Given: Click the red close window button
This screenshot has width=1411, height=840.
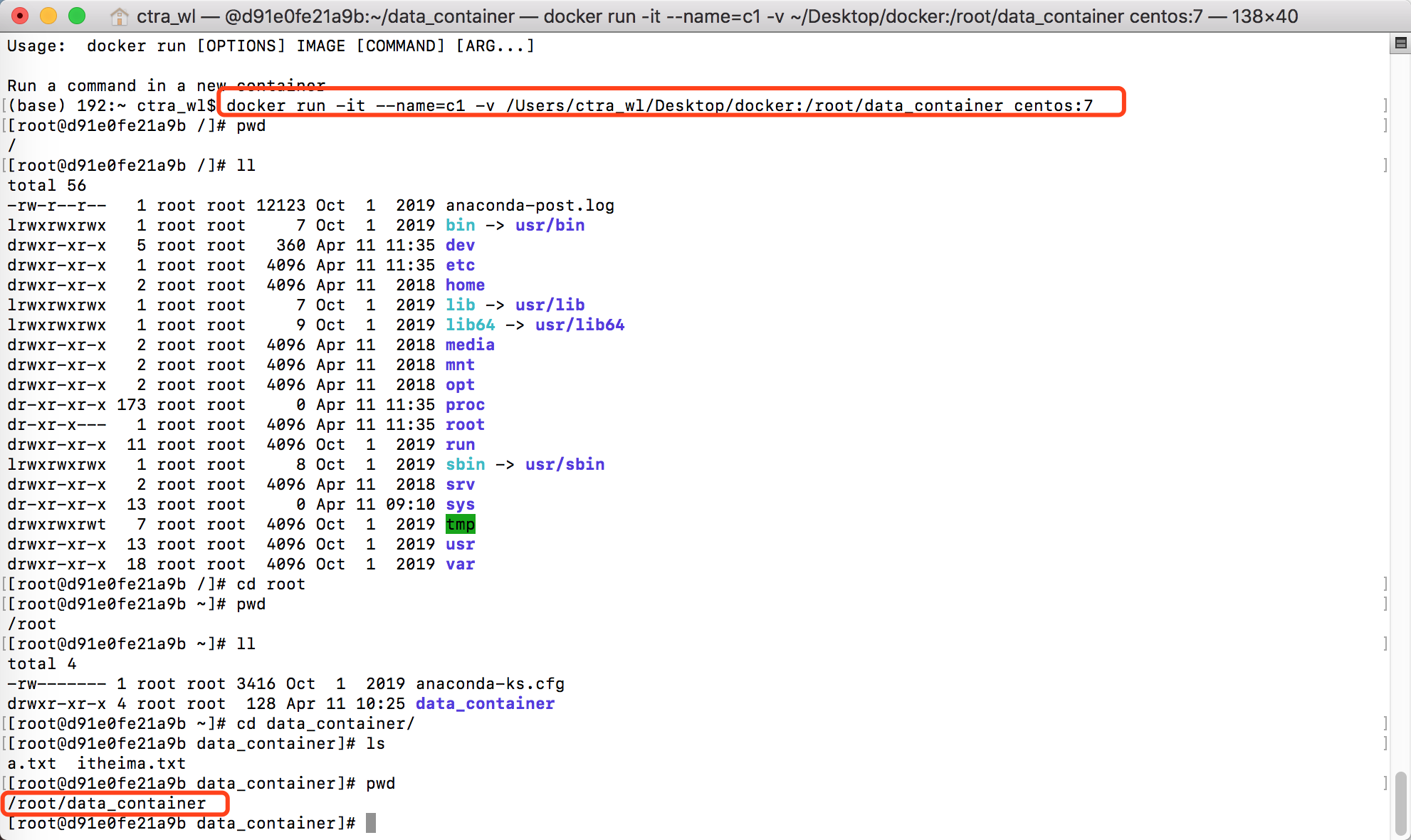Looking at the screenshot, I should pyautogui.click(x=20, y=16).
